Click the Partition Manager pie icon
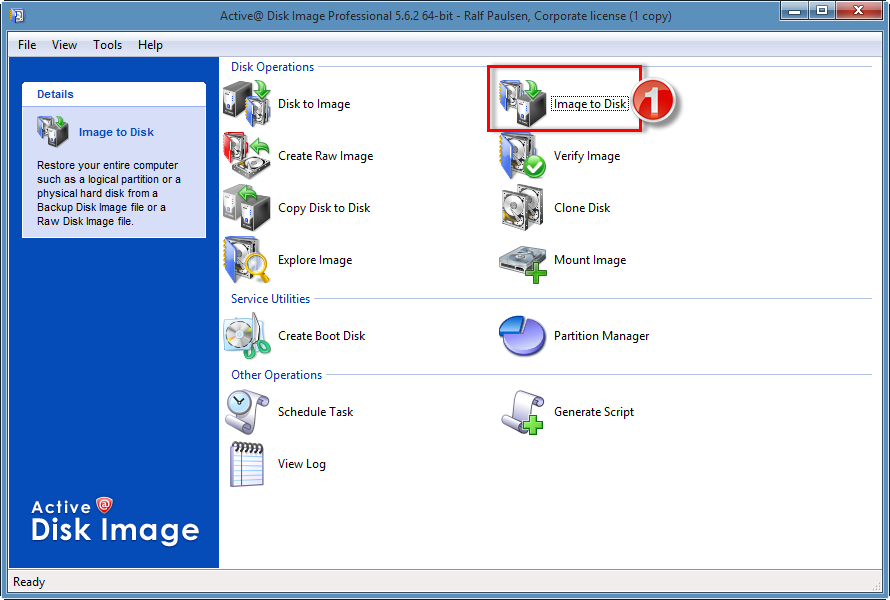 (522, 335)
